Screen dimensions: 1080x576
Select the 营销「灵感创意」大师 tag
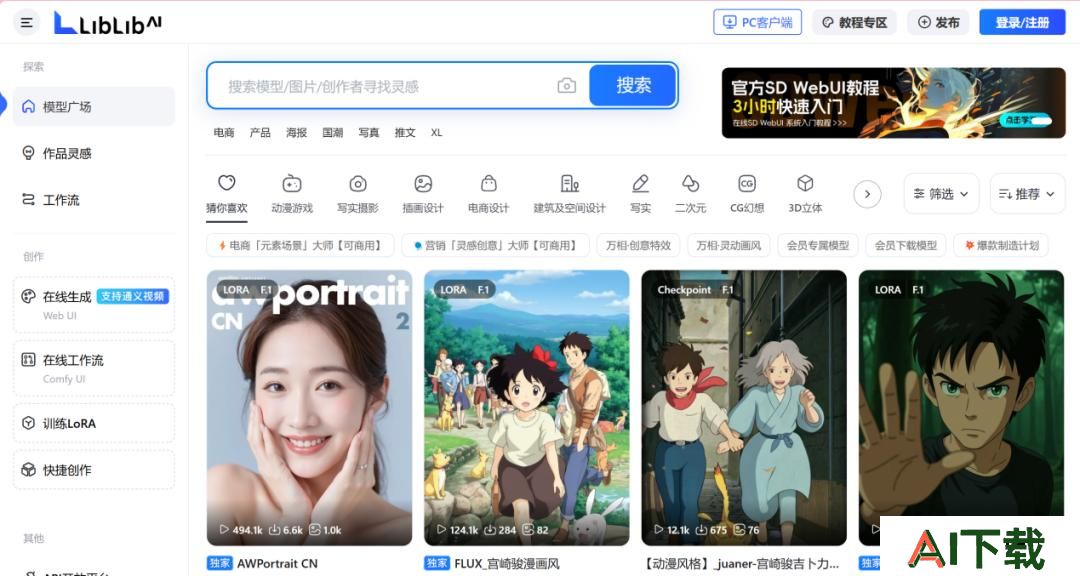pos(496,245)
